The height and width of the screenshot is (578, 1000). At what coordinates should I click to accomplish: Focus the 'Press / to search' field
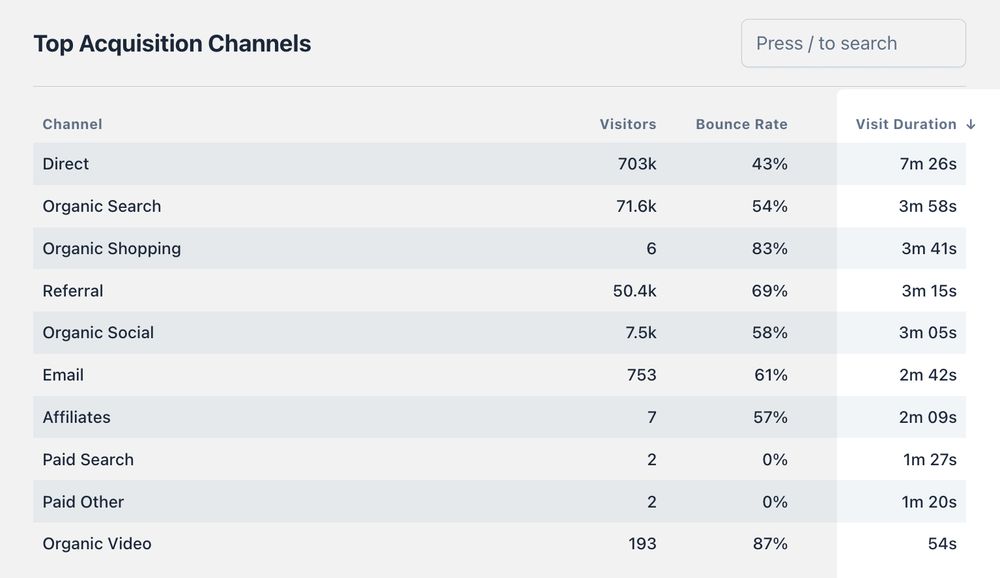pos(852,44)
